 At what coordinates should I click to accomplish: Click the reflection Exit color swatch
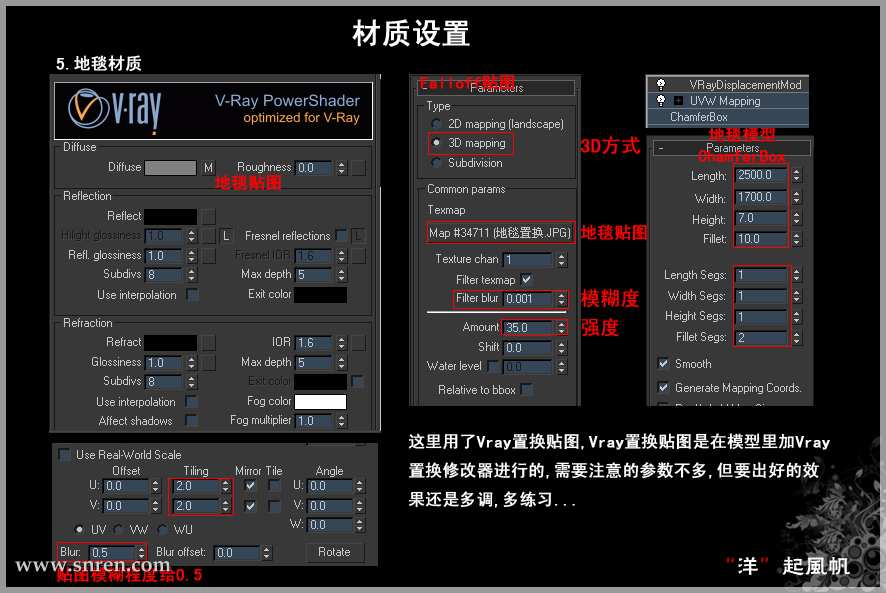click(320, 295)
